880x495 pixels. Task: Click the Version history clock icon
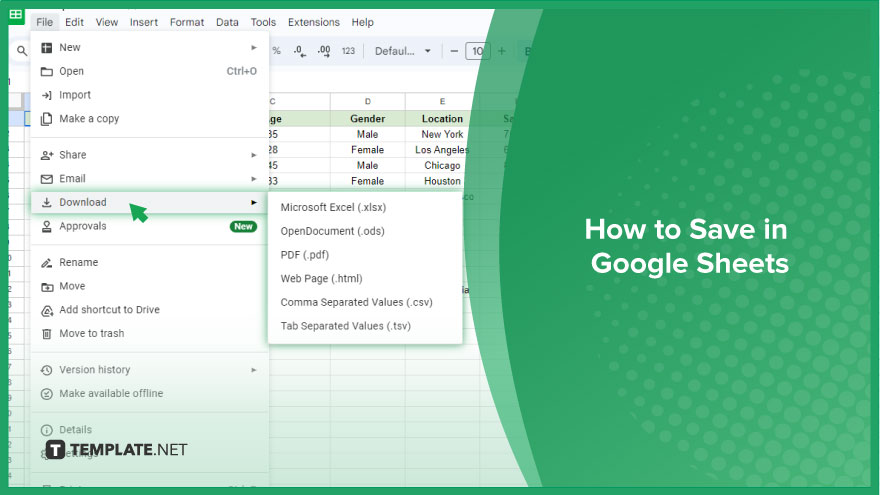tap(47, 370)
